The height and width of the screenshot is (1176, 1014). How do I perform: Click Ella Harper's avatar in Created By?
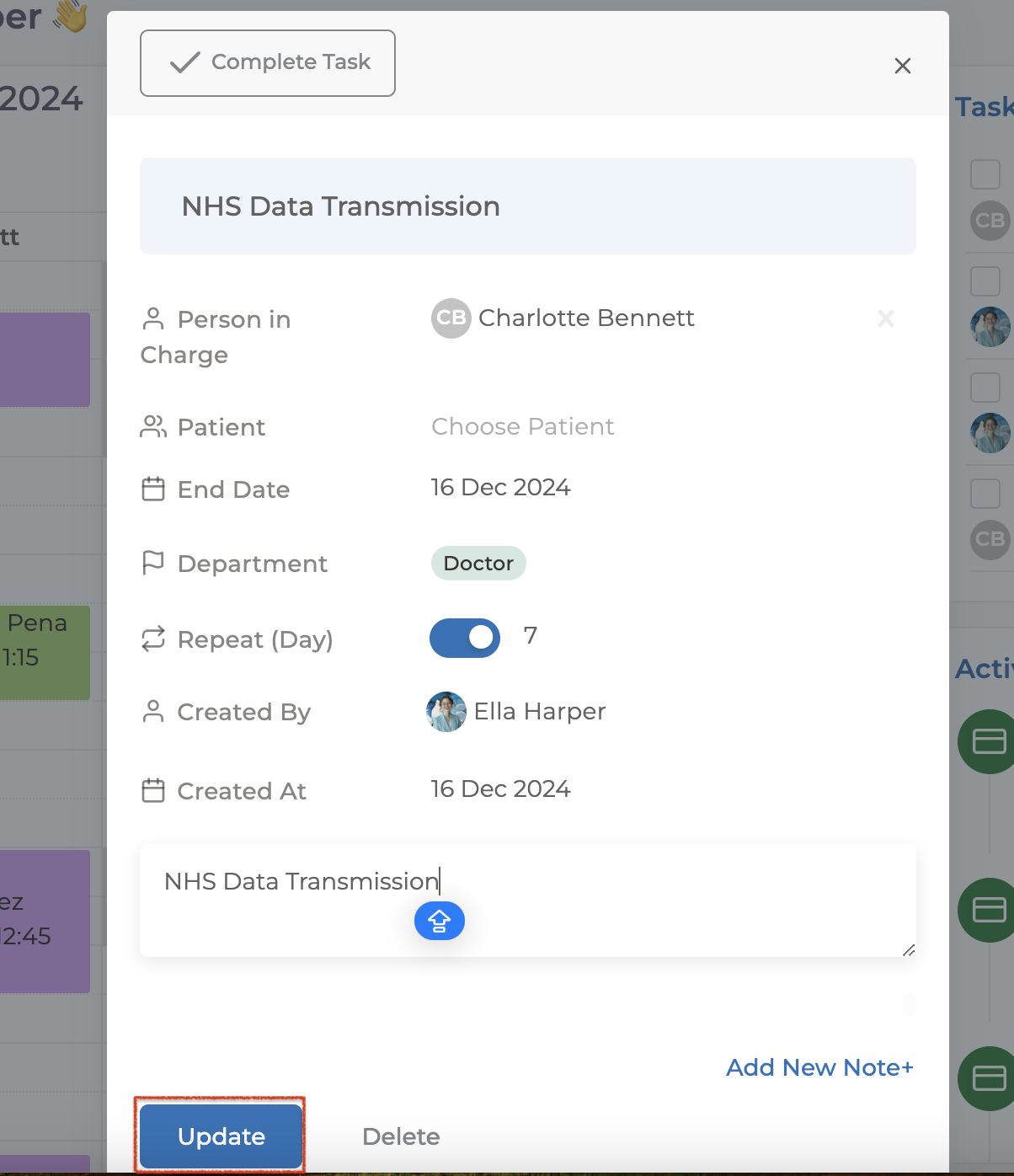[446, 712]
